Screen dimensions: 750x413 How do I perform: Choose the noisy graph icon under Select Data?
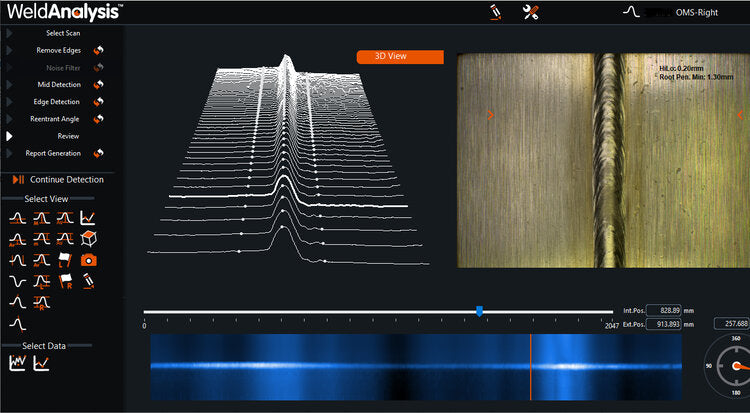(17, 363)
